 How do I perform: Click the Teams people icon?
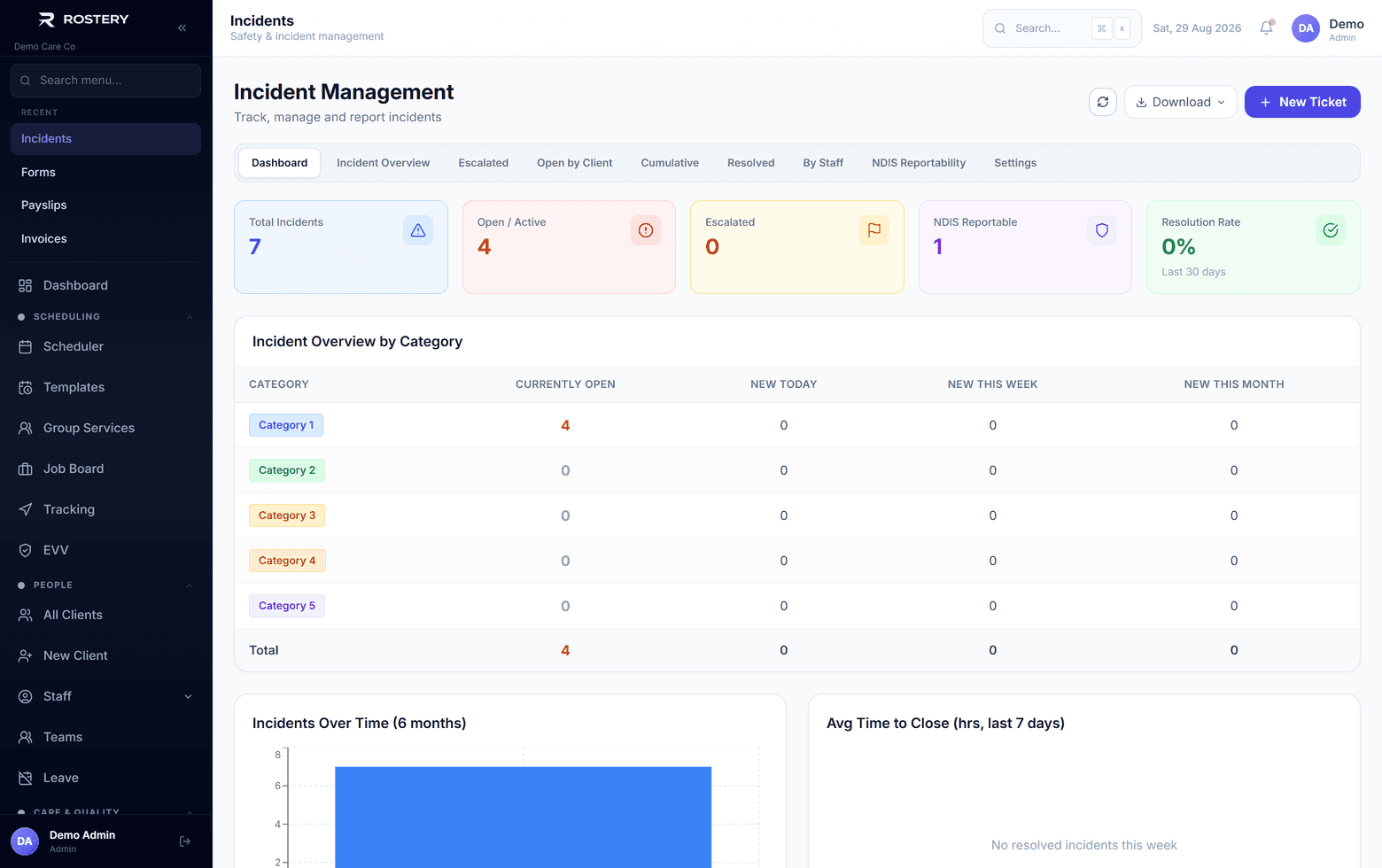coord(26,737)
